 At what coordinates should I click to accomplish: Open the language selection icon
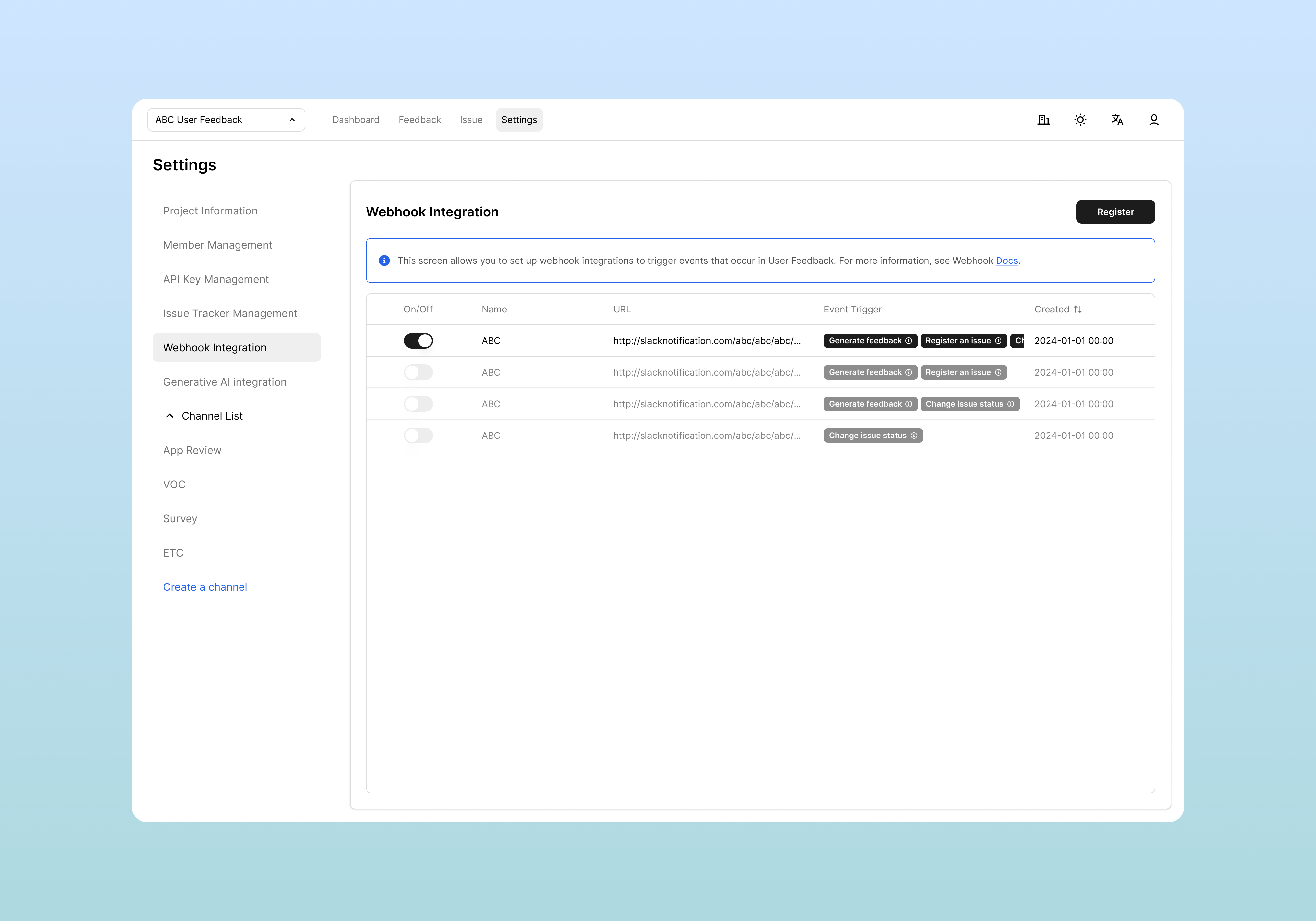1117,120
